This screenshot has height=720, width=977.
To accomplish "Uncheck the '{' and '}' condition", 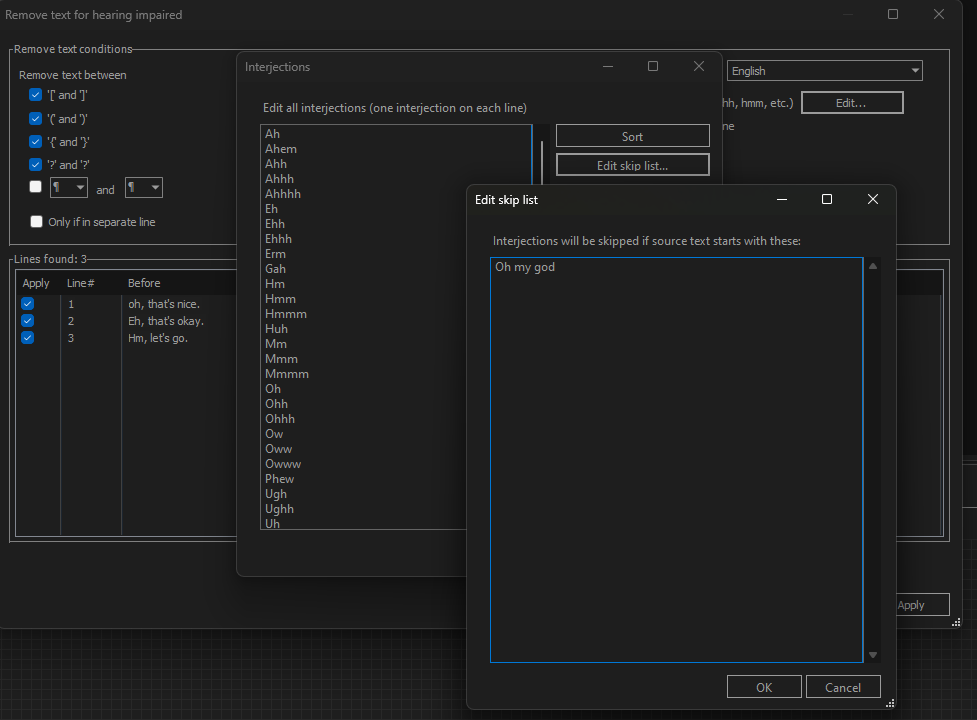I will coord(33,141).
